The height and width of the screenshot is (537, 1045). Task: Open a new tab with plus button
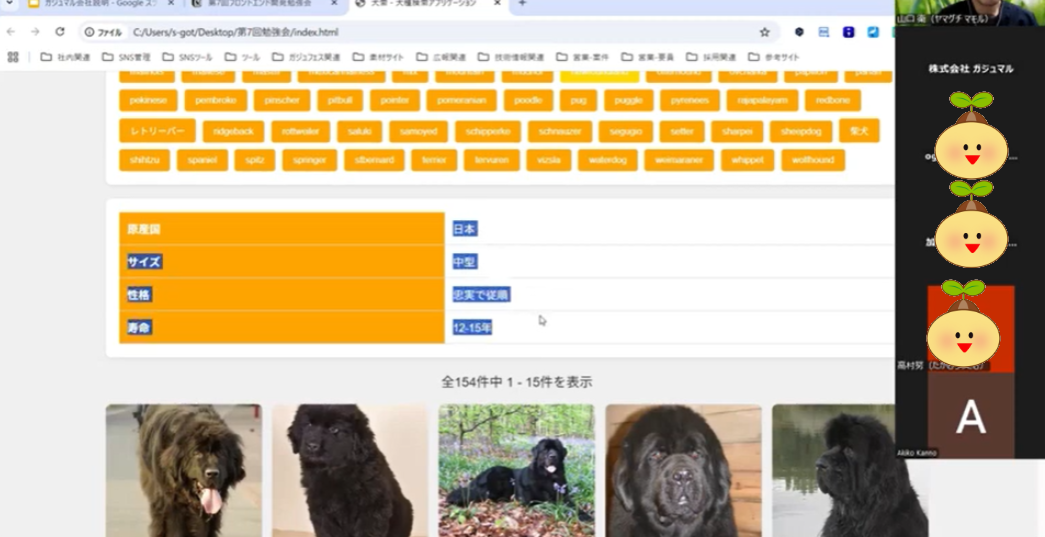pyautogui.click(x=522, y=3)
